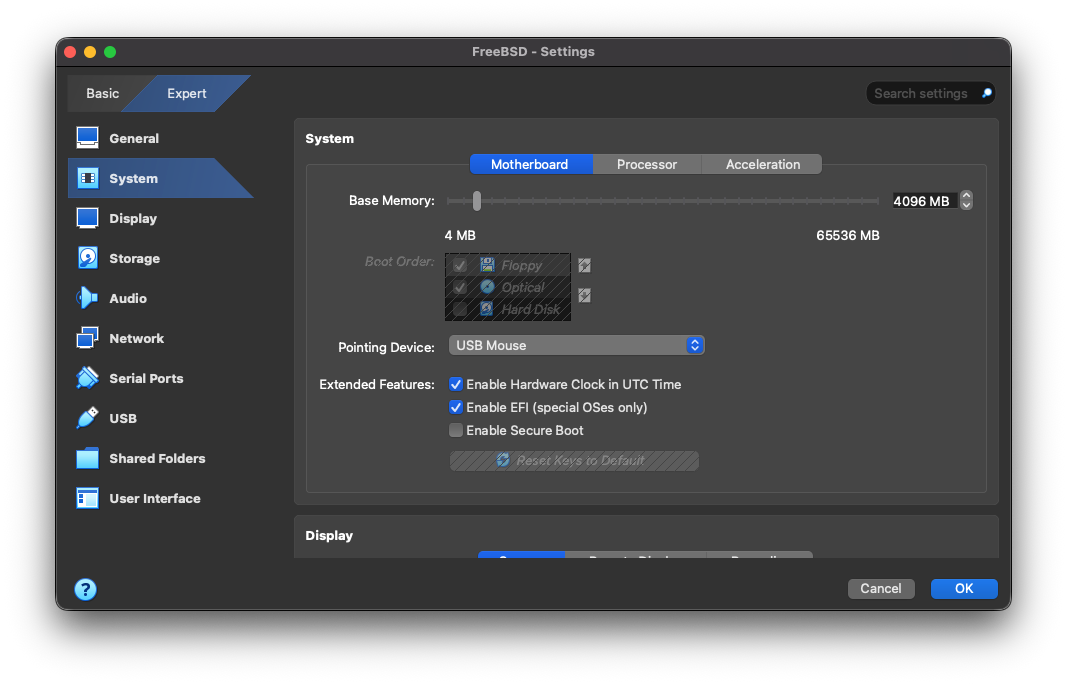Enable Secure Boot checkbox
The image size is (1067, 684).
(x=456, y=430)
